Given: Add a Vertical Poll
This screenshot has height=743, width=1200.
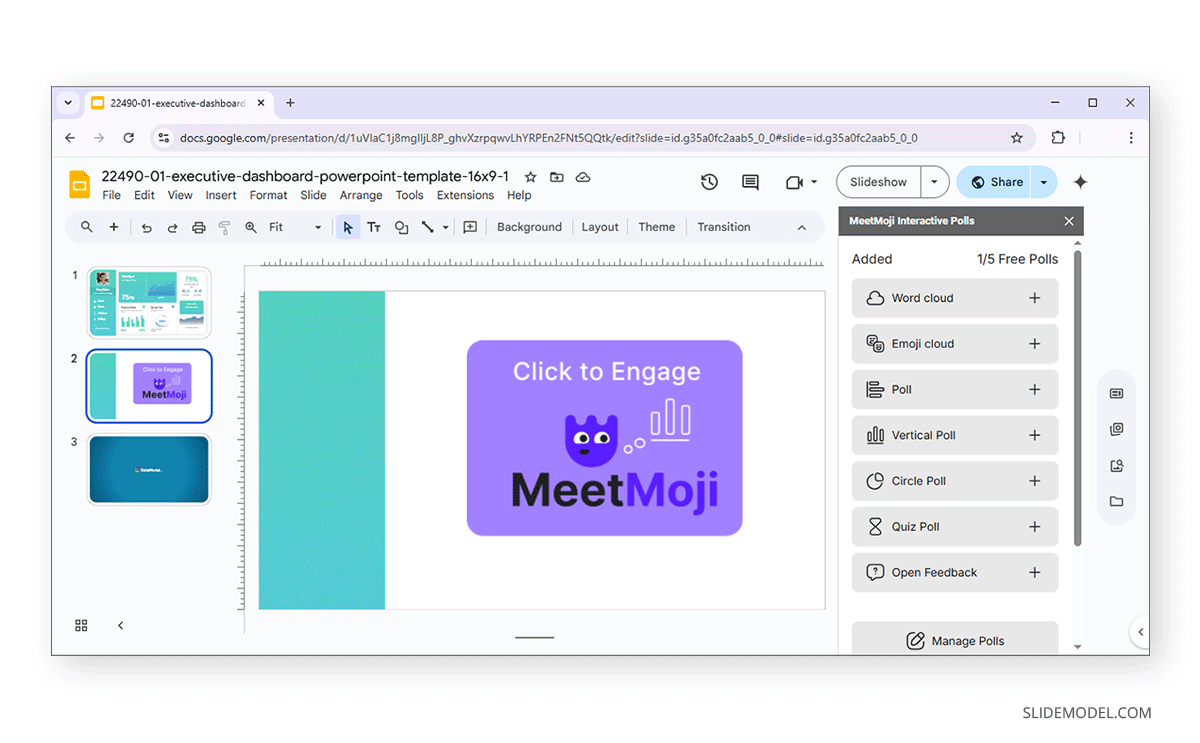Looking at the screenshot, I should [1035, 435].
